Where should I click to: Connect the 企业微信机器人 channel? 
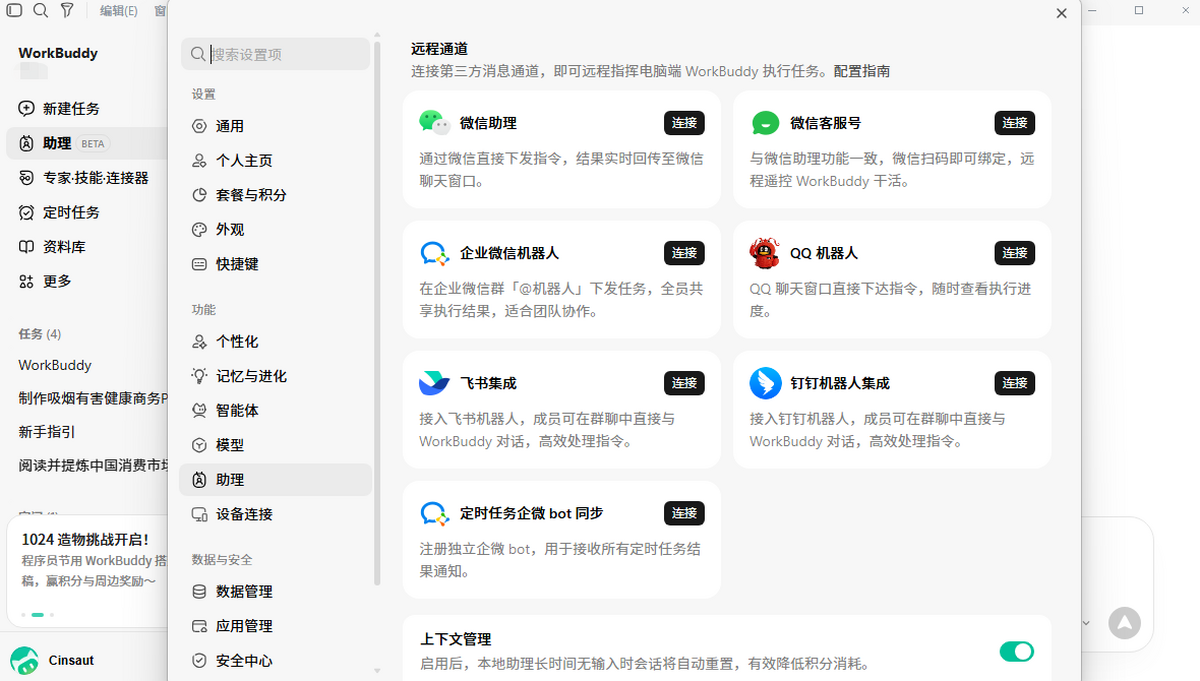point(684,253)
